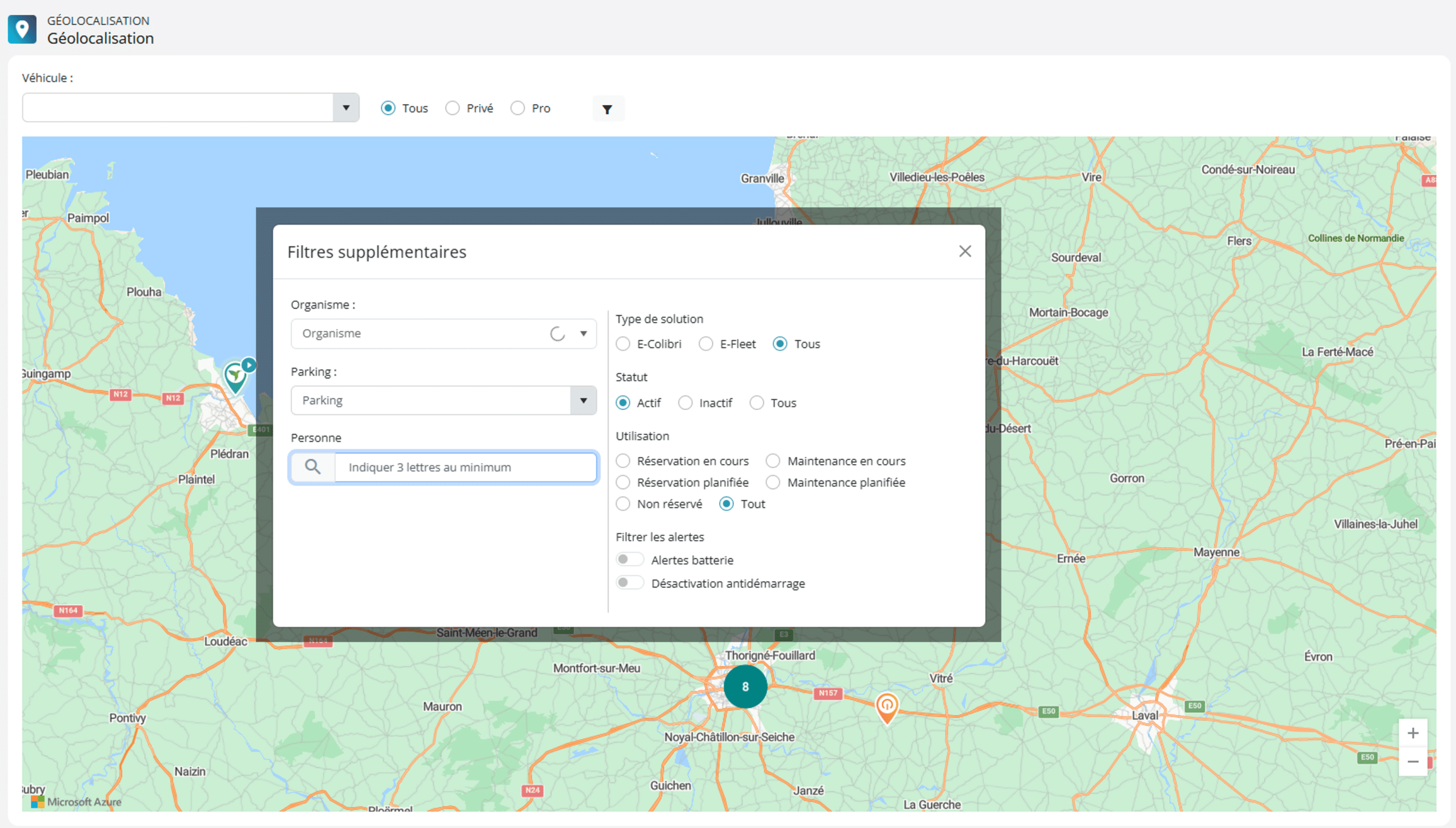The height and width of the screenshot is (828, 1456).
Task: Click the Condé-sur-Noireau map label
Action: [1248, 170]
